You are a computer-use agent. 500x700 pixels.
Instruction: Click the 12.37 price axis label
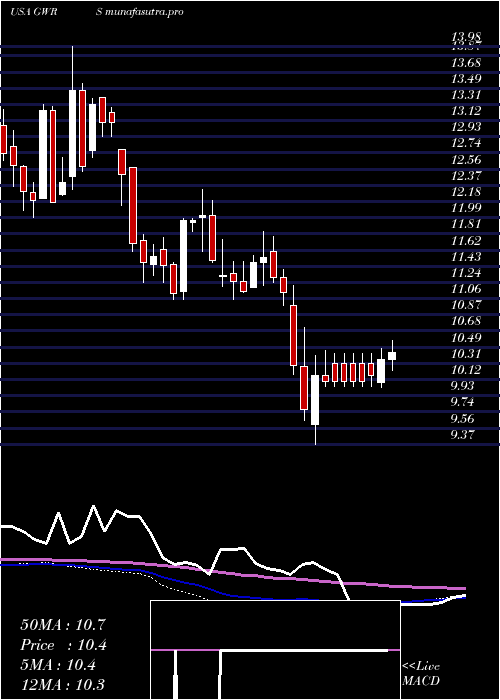(466, 175)
